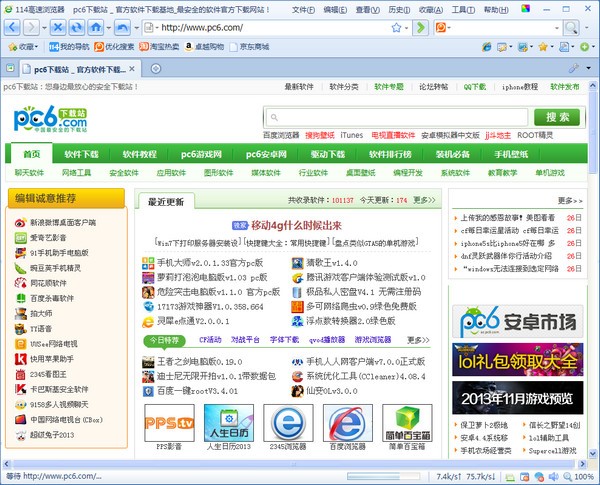The height and width of the screenshot is (485, 600).
Task: Expand the search box history dropdown
Action: click(557, 28)
